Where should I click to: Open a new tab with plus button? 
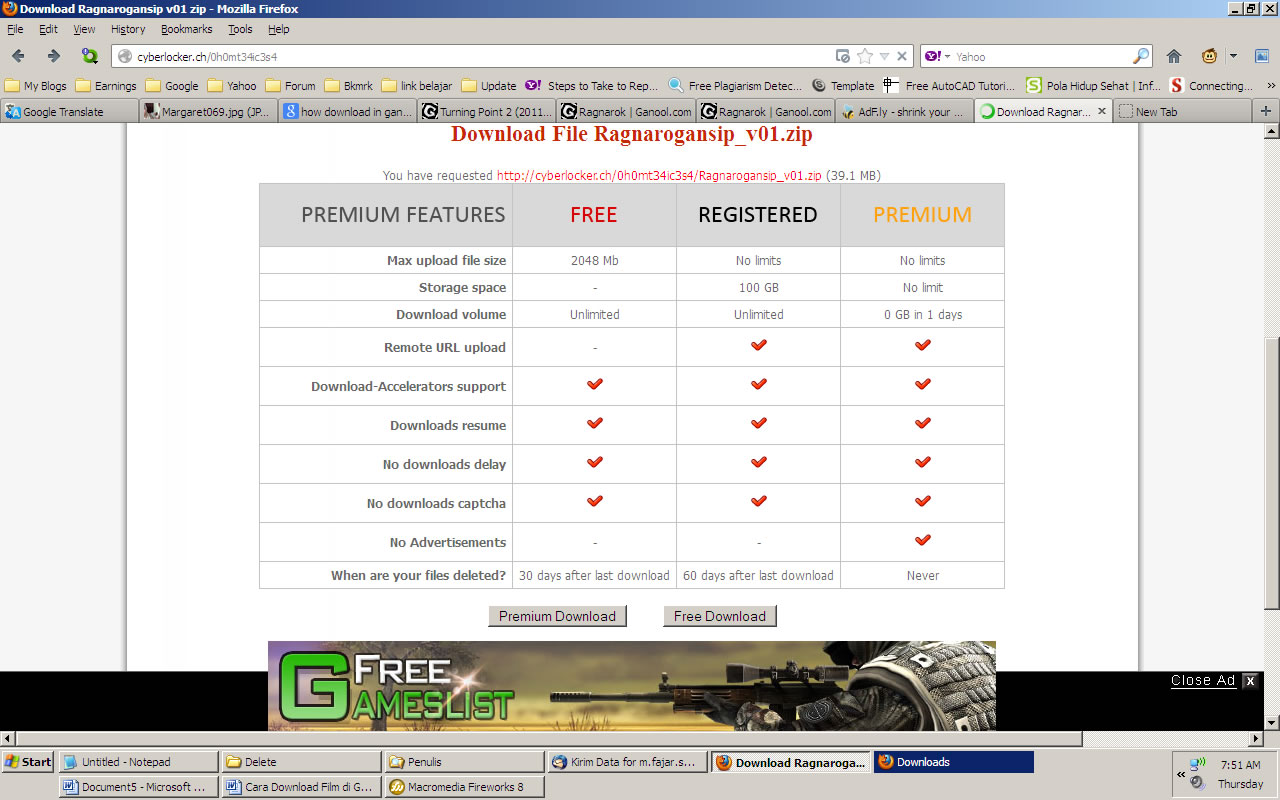[1266, 111]
